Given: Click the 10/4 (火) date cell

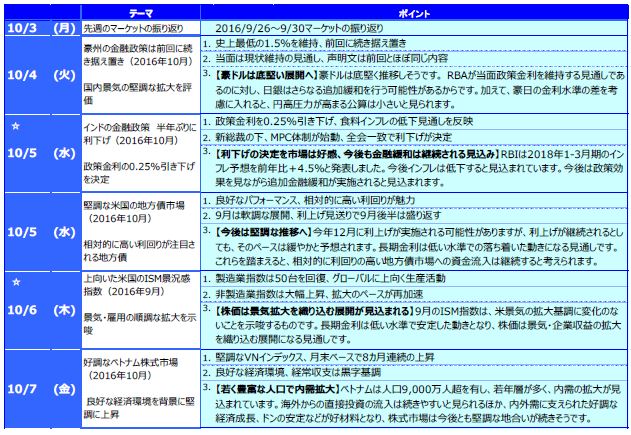Looking at the screenshot, I should pyautogui.click(x=39, y=75).
